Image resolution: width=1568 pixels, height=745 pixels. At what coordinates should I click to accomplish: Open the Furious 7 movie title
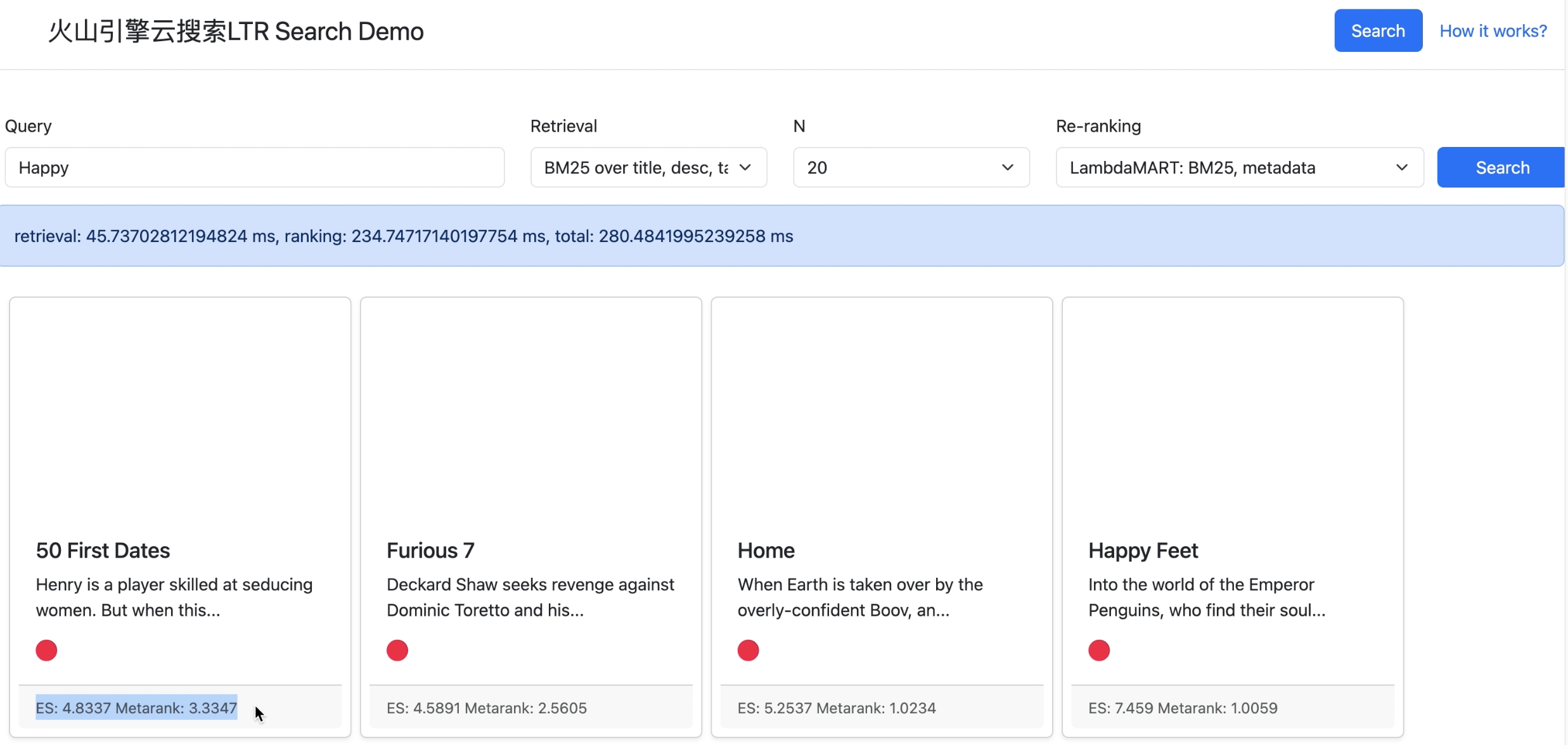tap(430, 550)
